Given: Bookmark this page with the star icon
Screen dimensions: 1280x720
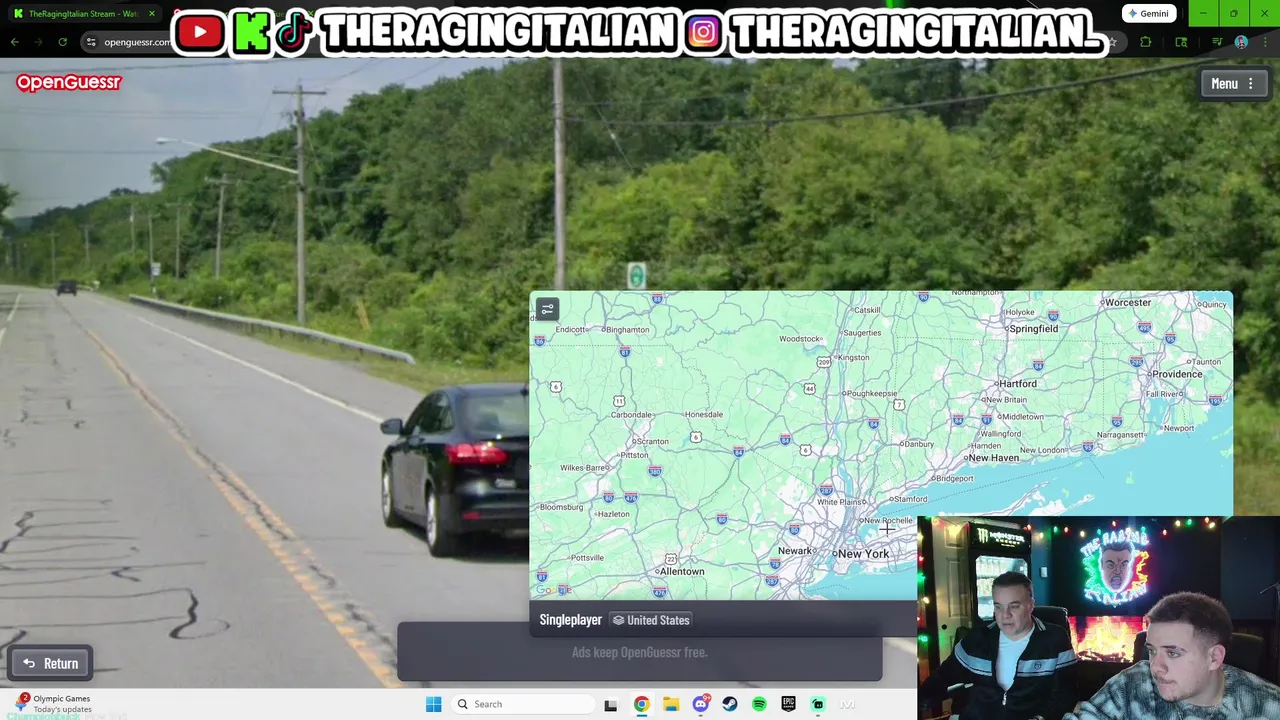Looking at the screenshot, I should 1112,42.
